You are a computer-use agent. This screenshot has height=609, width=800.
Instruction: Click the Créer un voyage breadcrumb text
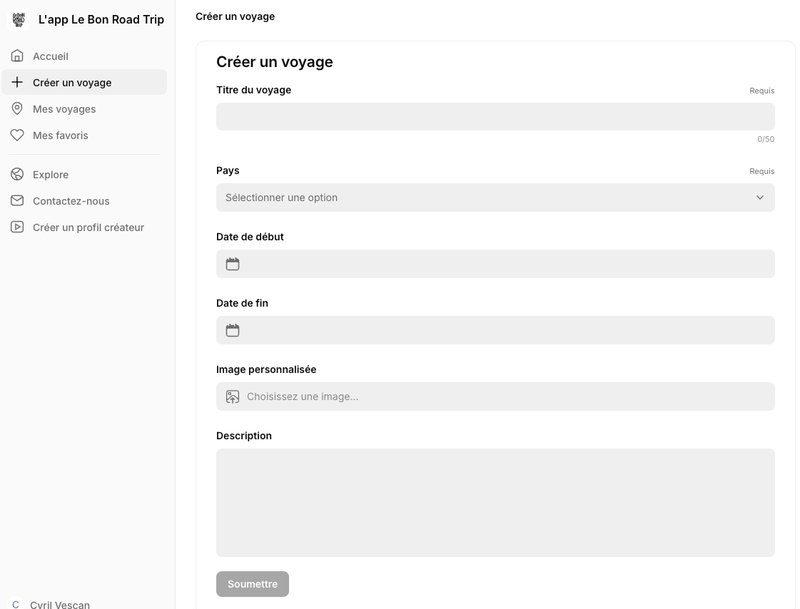click(x=235, y=16)
